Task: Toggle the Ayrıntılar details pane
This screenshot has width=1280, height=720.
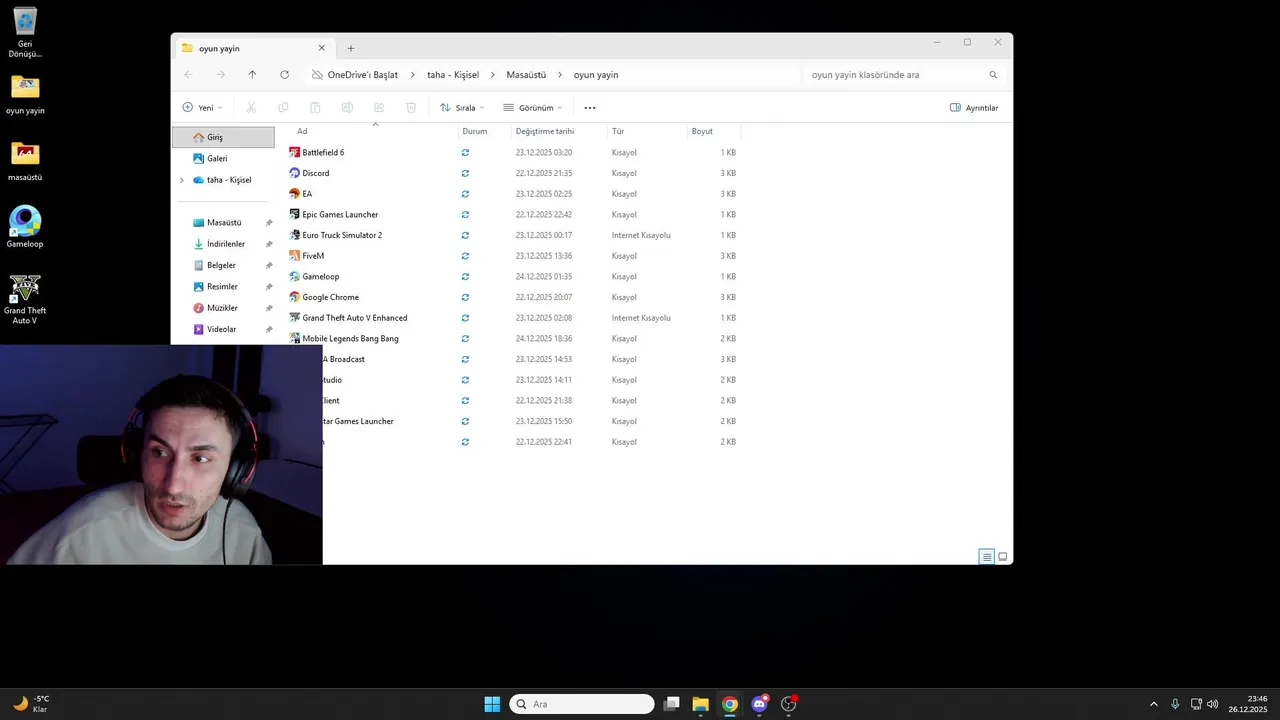Action: [974, 108]
